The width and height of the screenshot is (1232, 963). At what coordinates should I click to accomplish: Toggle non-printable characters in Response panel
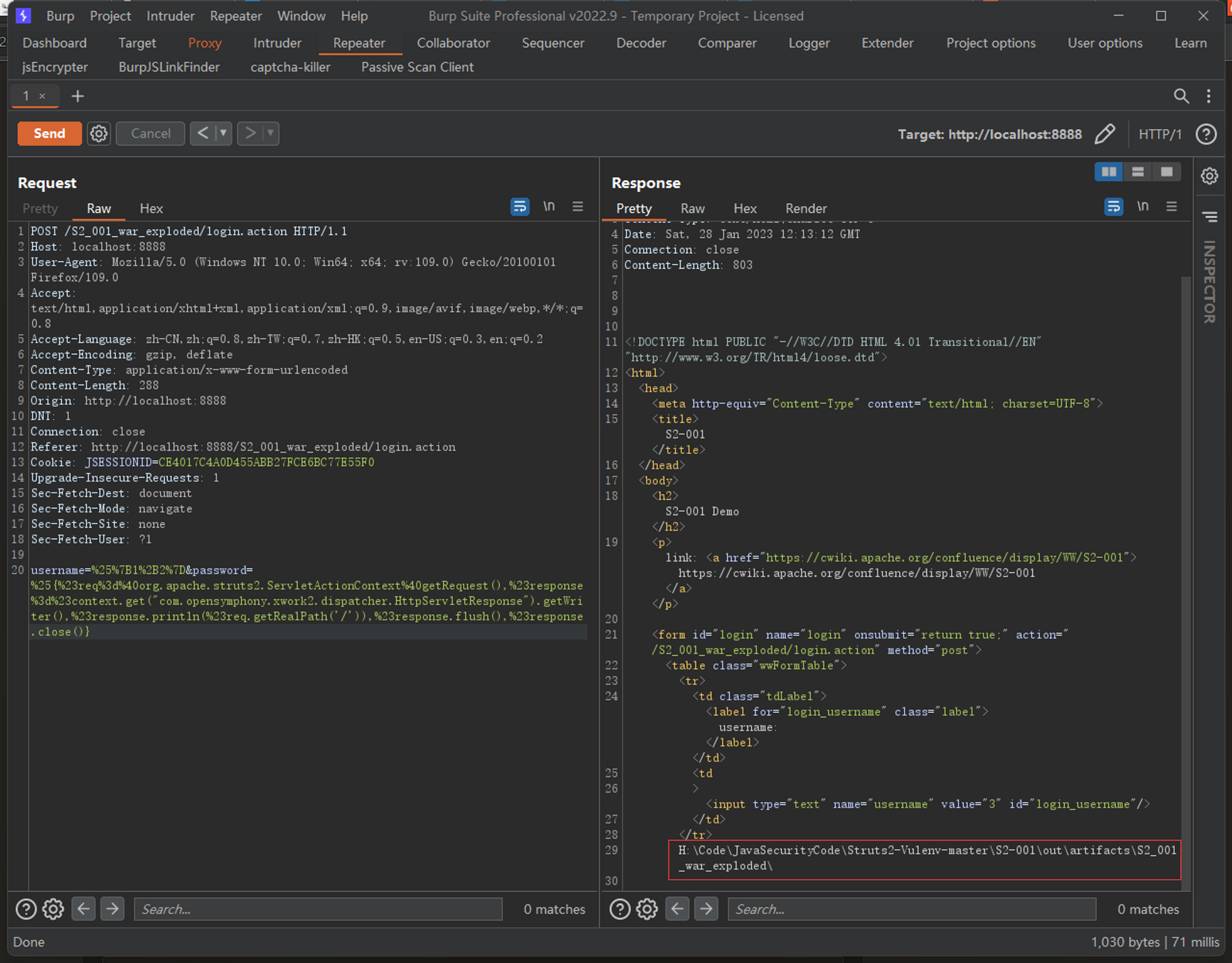pos(1143,207)
